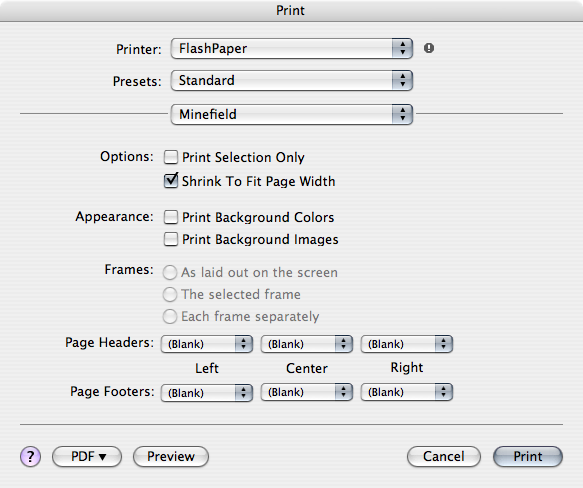Click the Preview button
Screen dimensions: 583x488
171,456
